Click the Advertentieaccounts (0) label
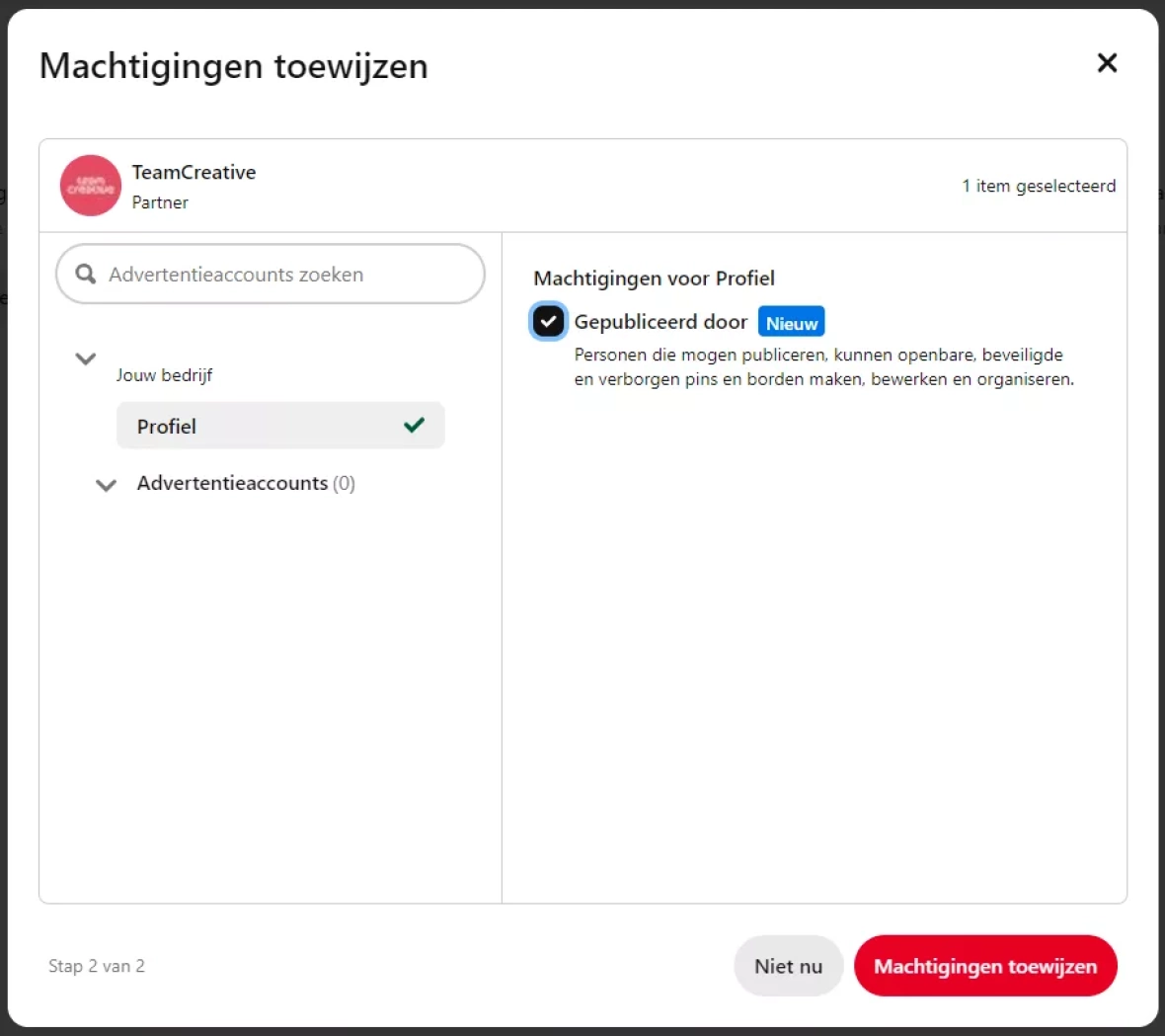This screenshot has height=1036, width=1165. 246,483
